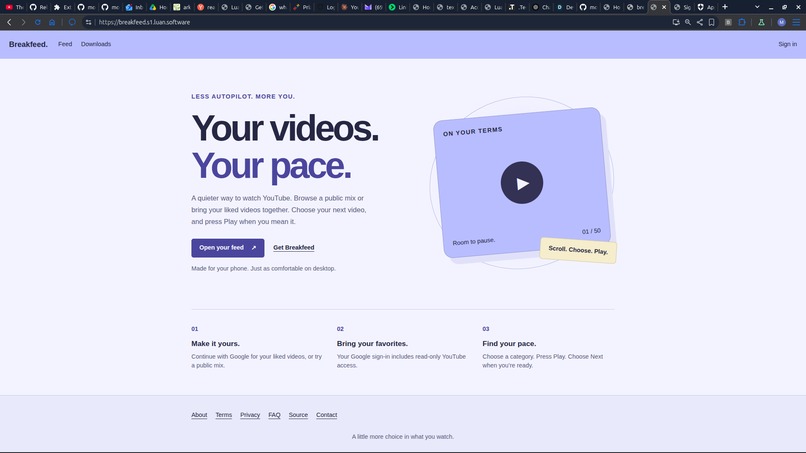The width and height of the screenshot is (806, 453).
Task: Go back with the browser back arrow
Action: pyautogui.click(x=9, y=22)
